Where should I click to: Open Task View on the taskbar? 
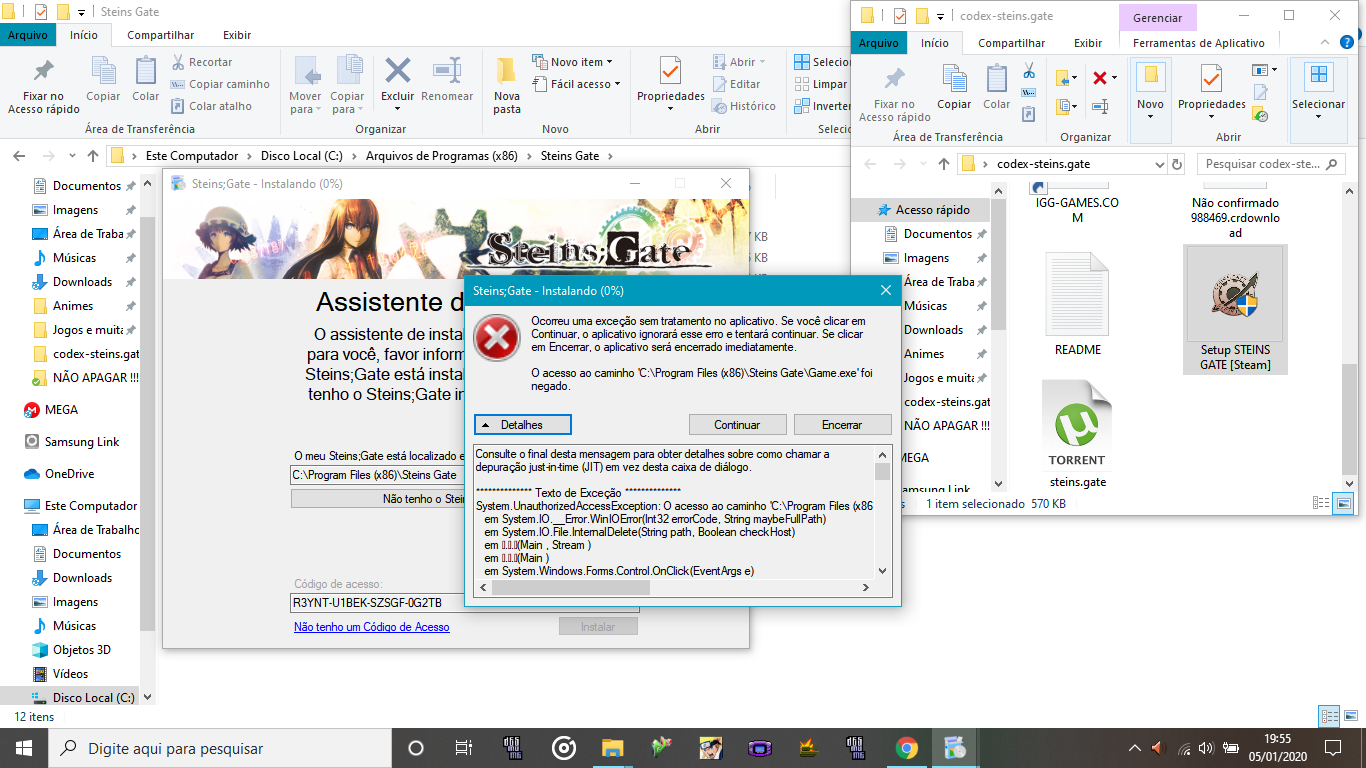click(x=464, y=748)
